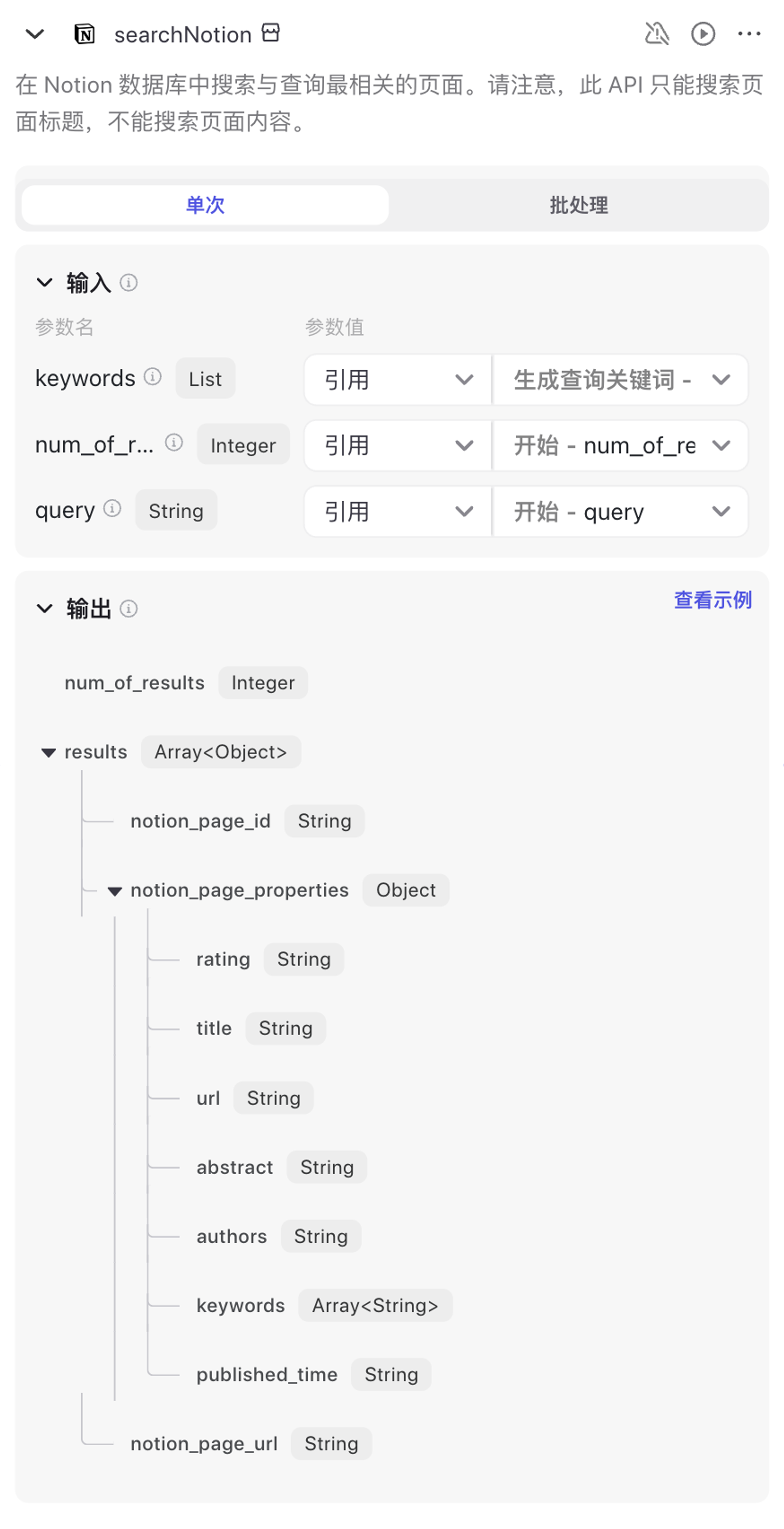Click the 查看示例 link
784x1529 pixels.
712,600
